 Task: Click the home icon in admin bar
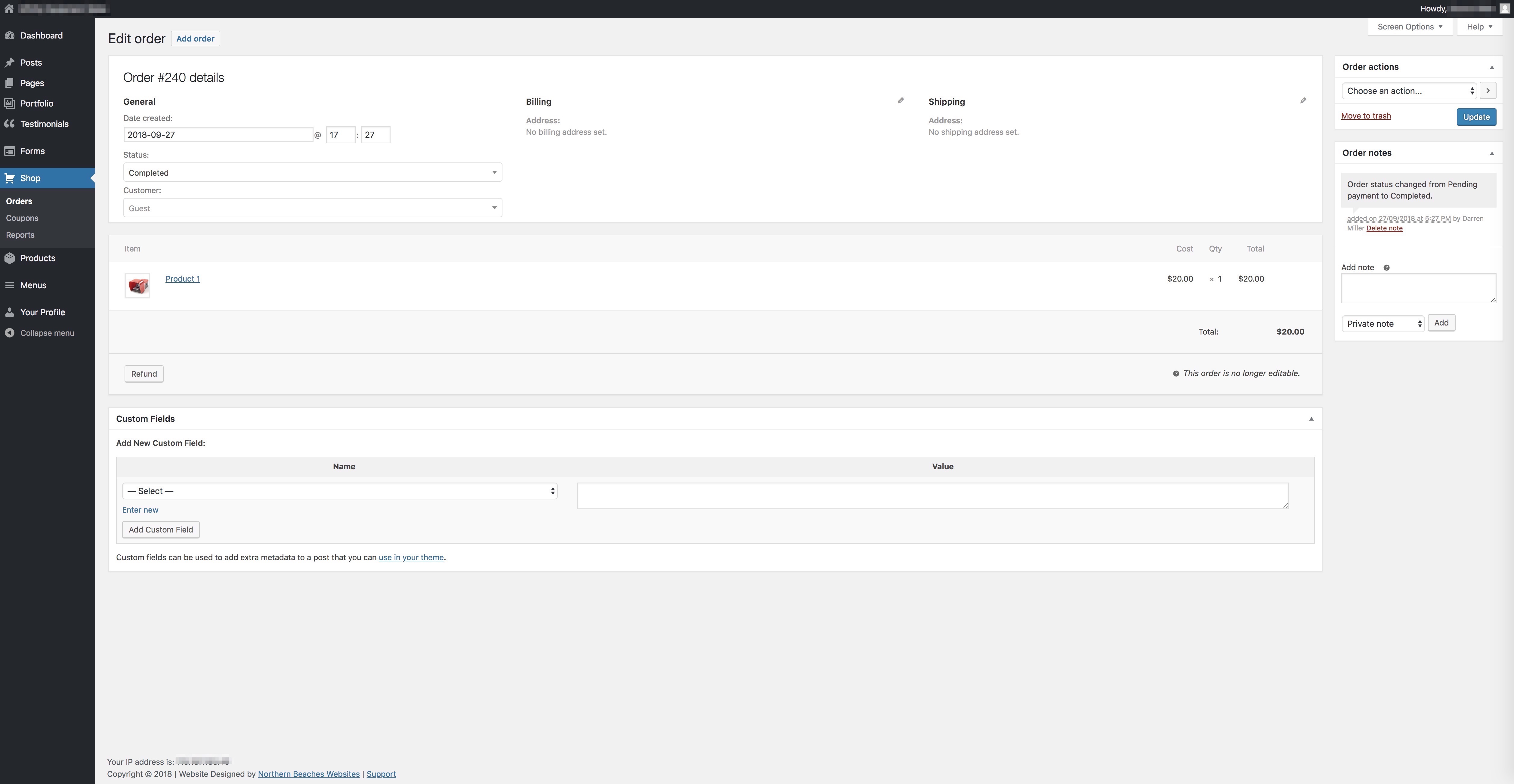coord(9,9)
